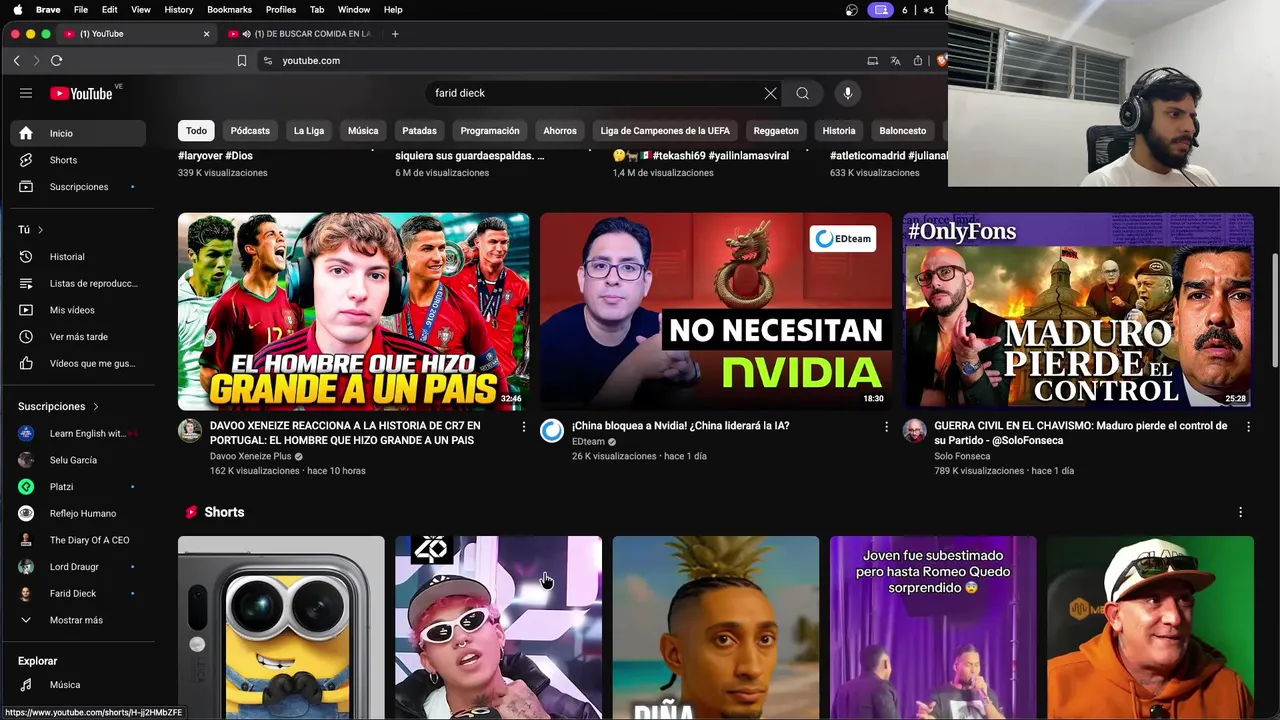Select the Ahorros filter chip
The height and width of the screenshot is (720, 1280).
coord(560,131)
